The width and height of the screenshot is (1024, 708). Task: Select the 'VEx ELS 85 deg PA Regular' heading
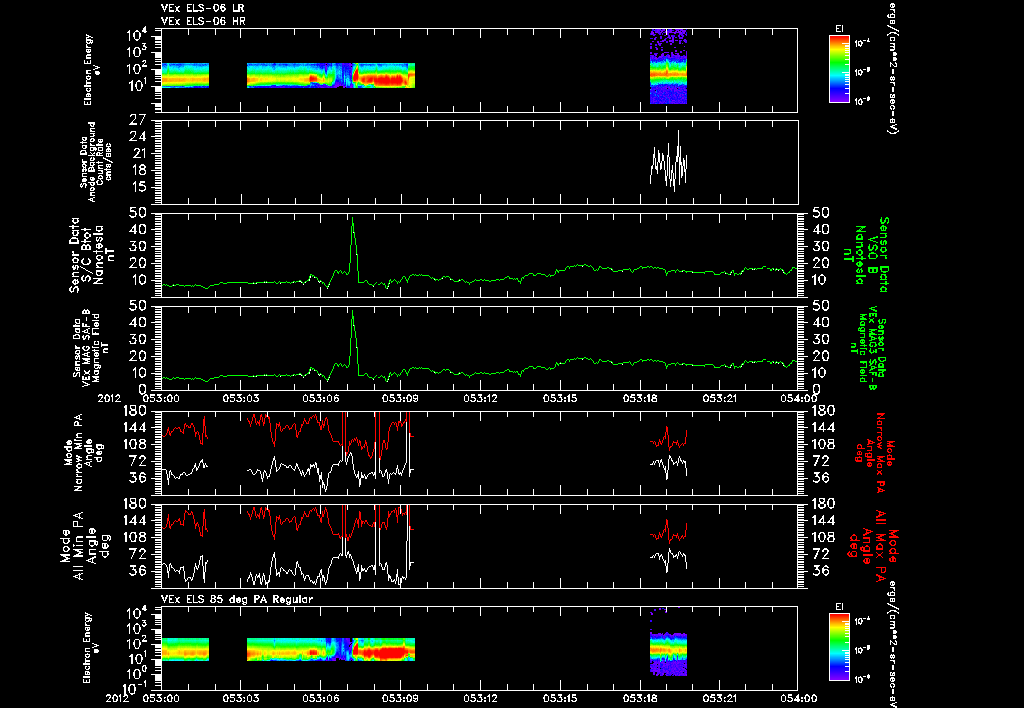[237, 599]
